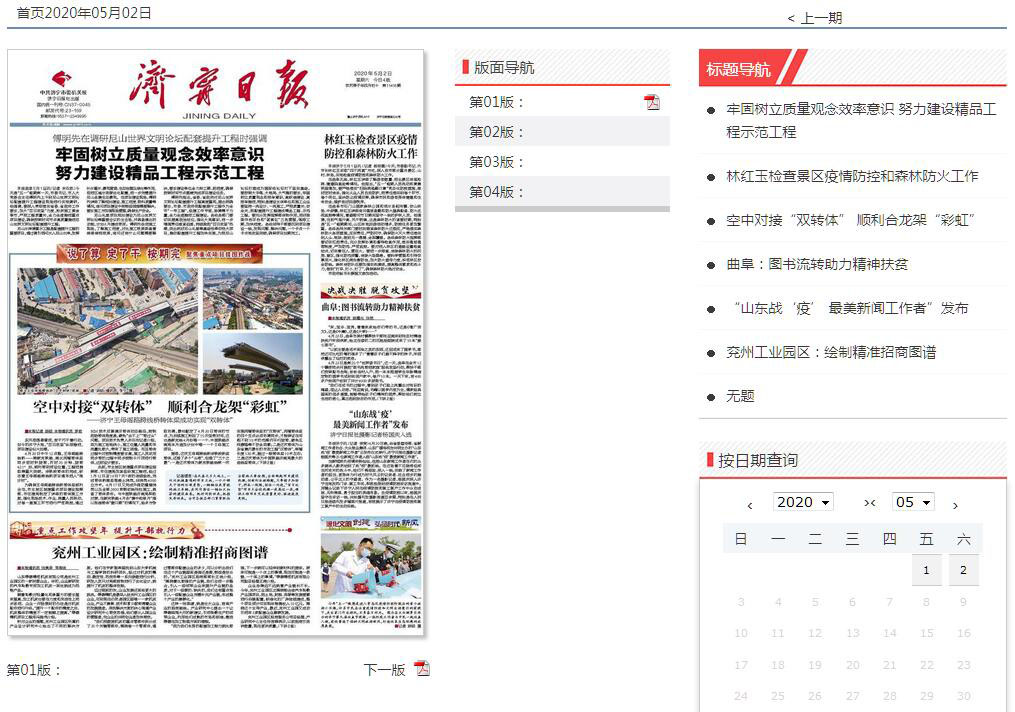1015x712 pixels.
Task: Click the 2020年05月02日 date text
Action: point(99,13)
